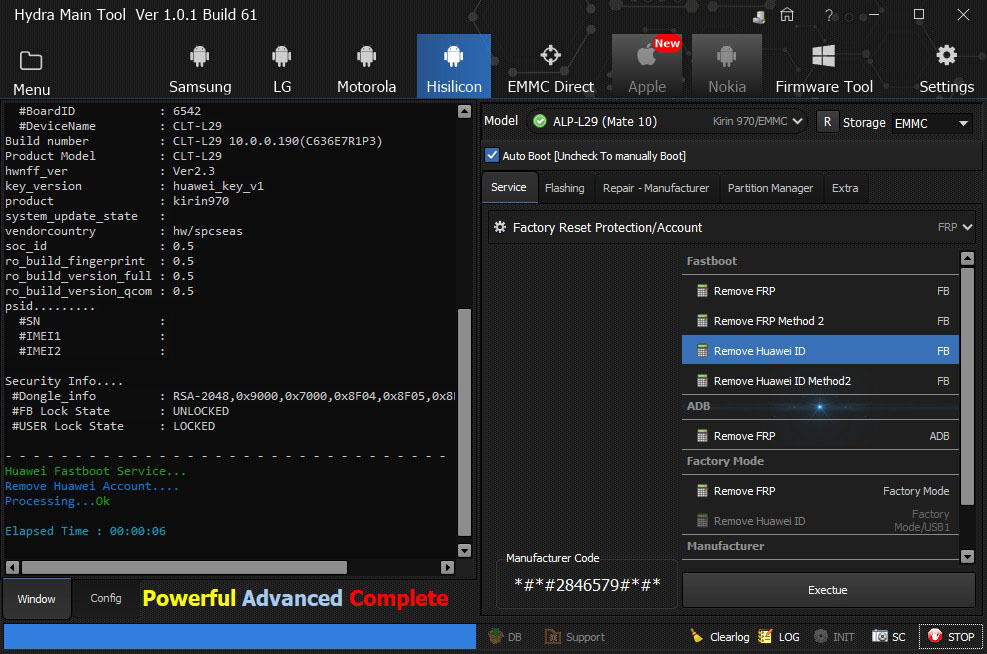Viewport: 987px width, 654px height.
Task: Click the Exectue button
Action: point(827,590)
